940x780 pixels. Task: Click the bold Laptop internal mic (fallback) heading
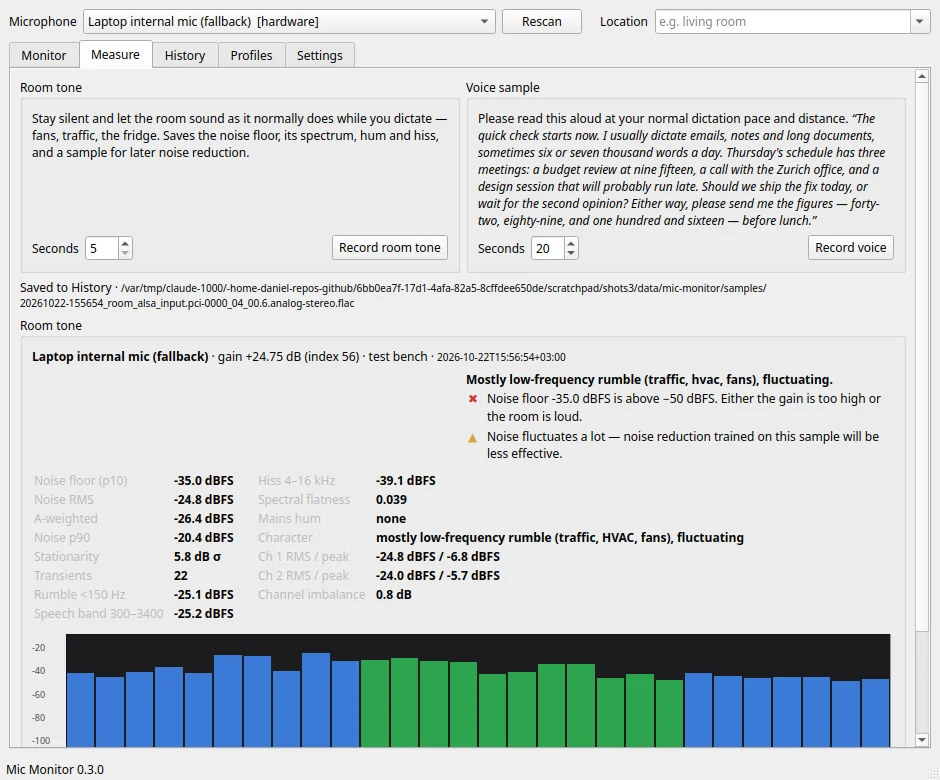120,357
